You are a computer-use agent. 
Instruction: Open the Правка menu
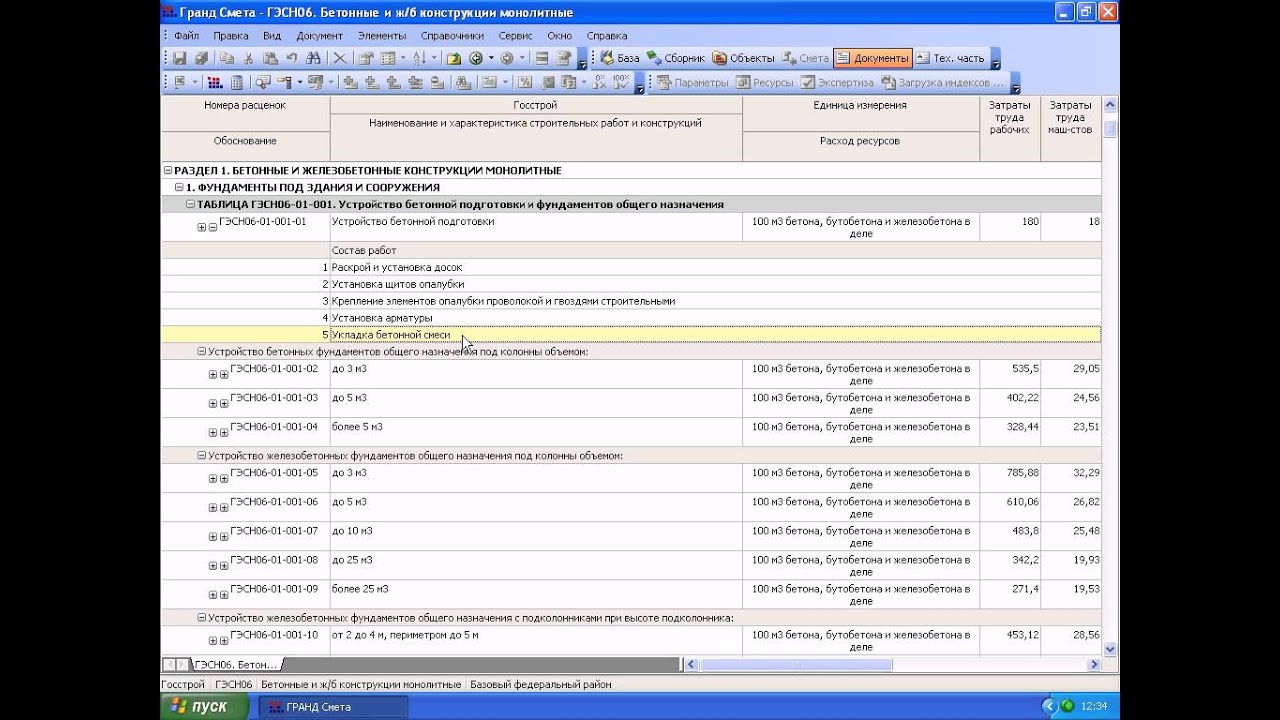pos(231,35)
